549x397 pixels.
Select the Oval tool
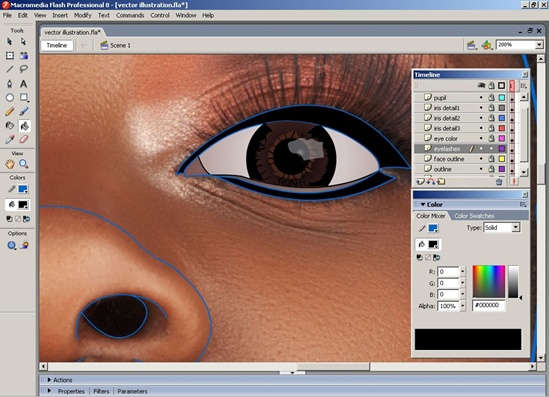[x=10, y=98]
